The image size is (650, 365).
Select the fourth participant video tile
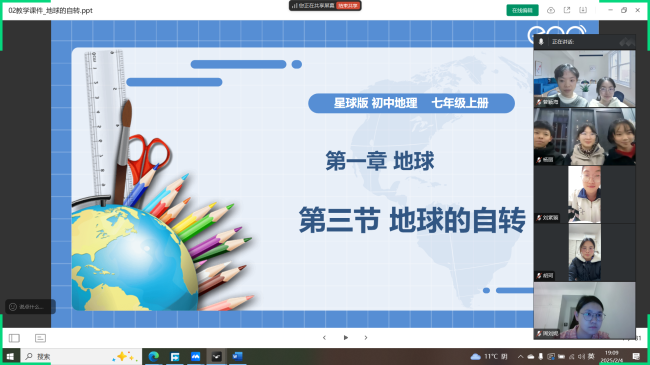pyautogui.click(x=585, y=253)
